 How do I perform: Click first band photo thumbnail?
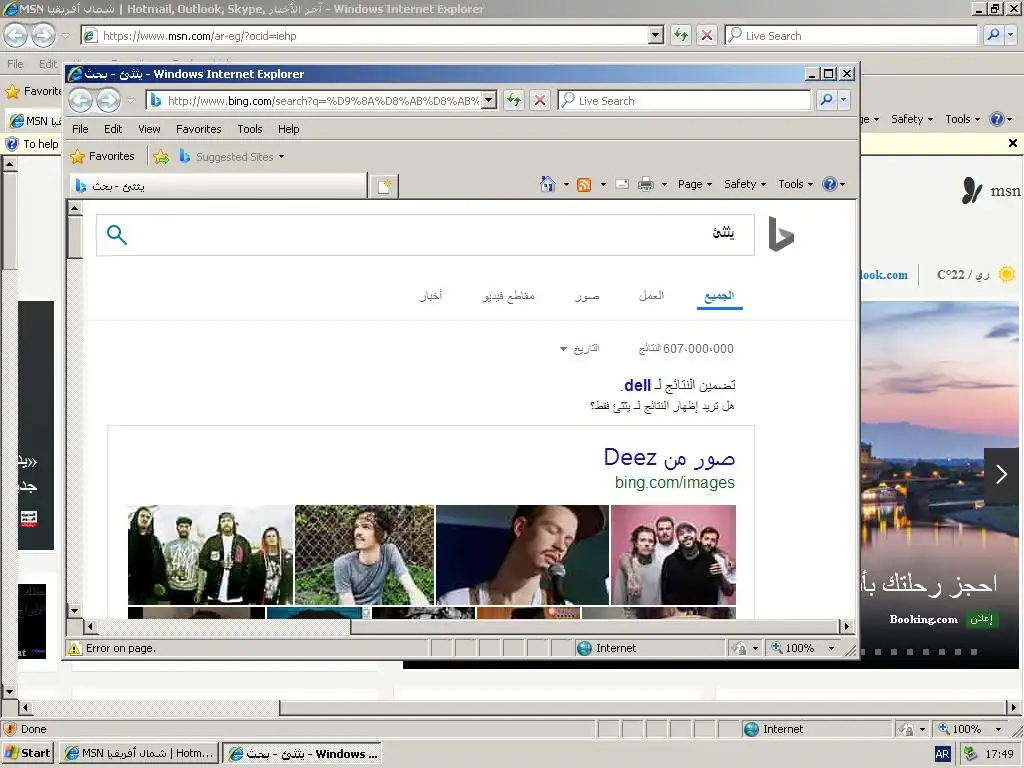(x=211, y=554)
